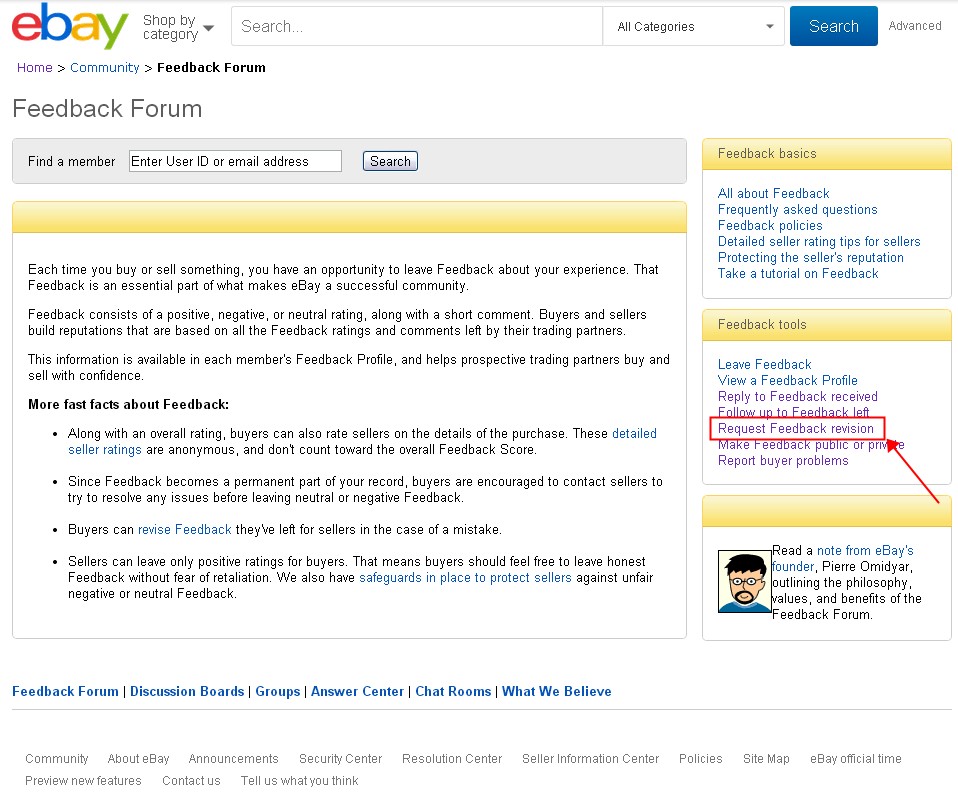Go to Home via the breadcrumb
This screenshot has width=958, height=795.
tap(34, 67)
